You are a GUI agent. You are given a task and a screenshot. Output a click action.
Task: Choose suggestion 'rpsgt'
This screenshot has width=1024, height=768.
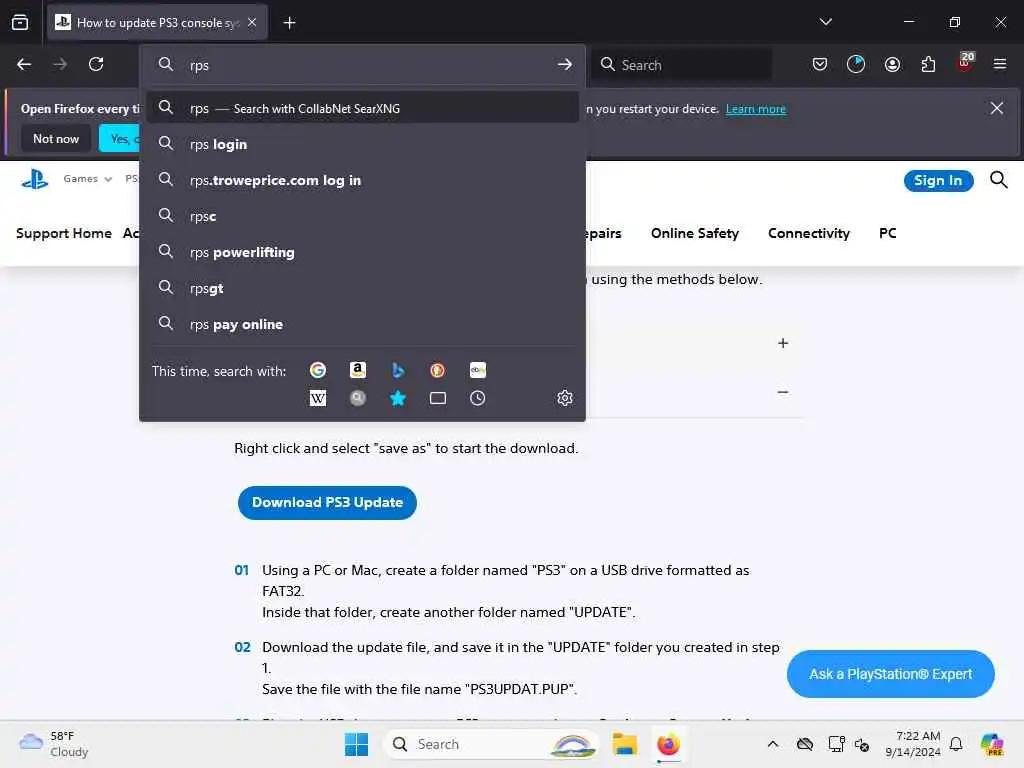(362, 288)
